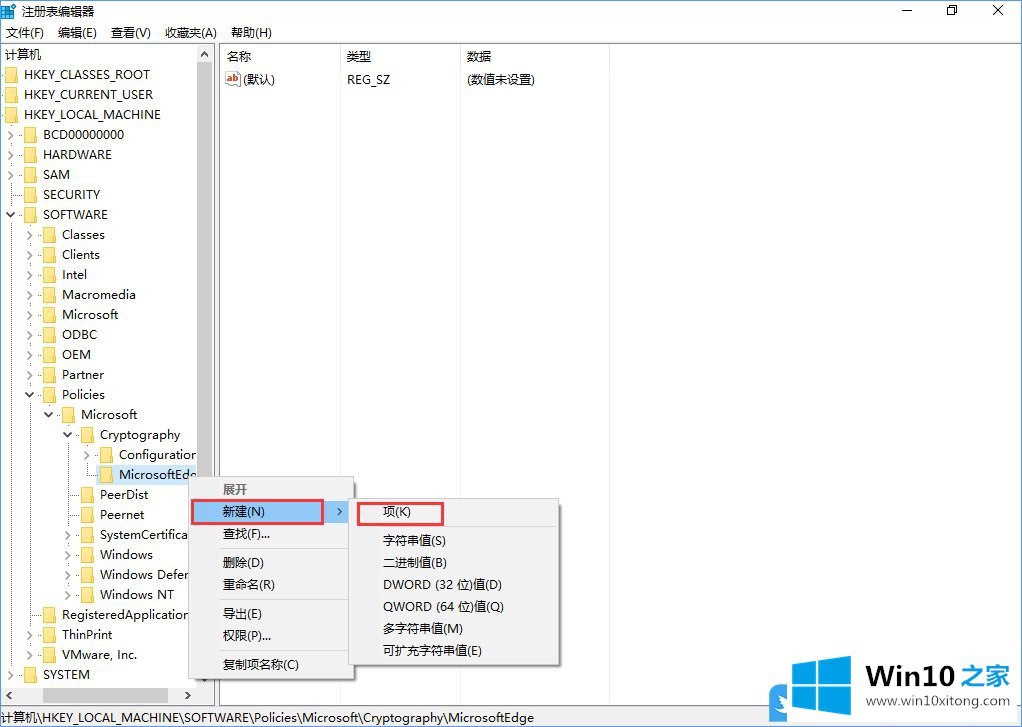Select 可扩充字符串值(E) in the submenu
1022x727 pixels.
(x=454, y=651)
